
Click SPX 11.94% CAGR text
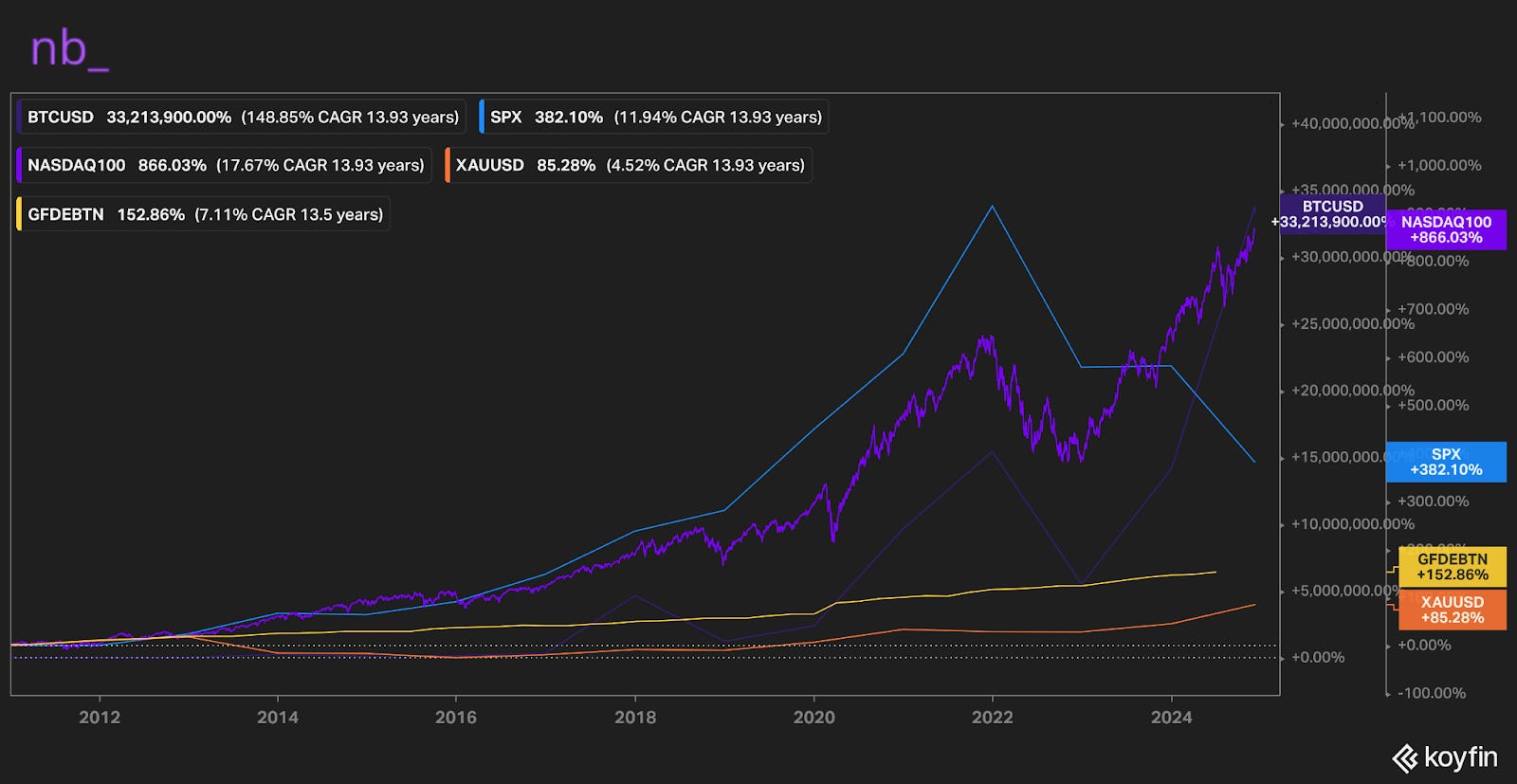point(718,118)
